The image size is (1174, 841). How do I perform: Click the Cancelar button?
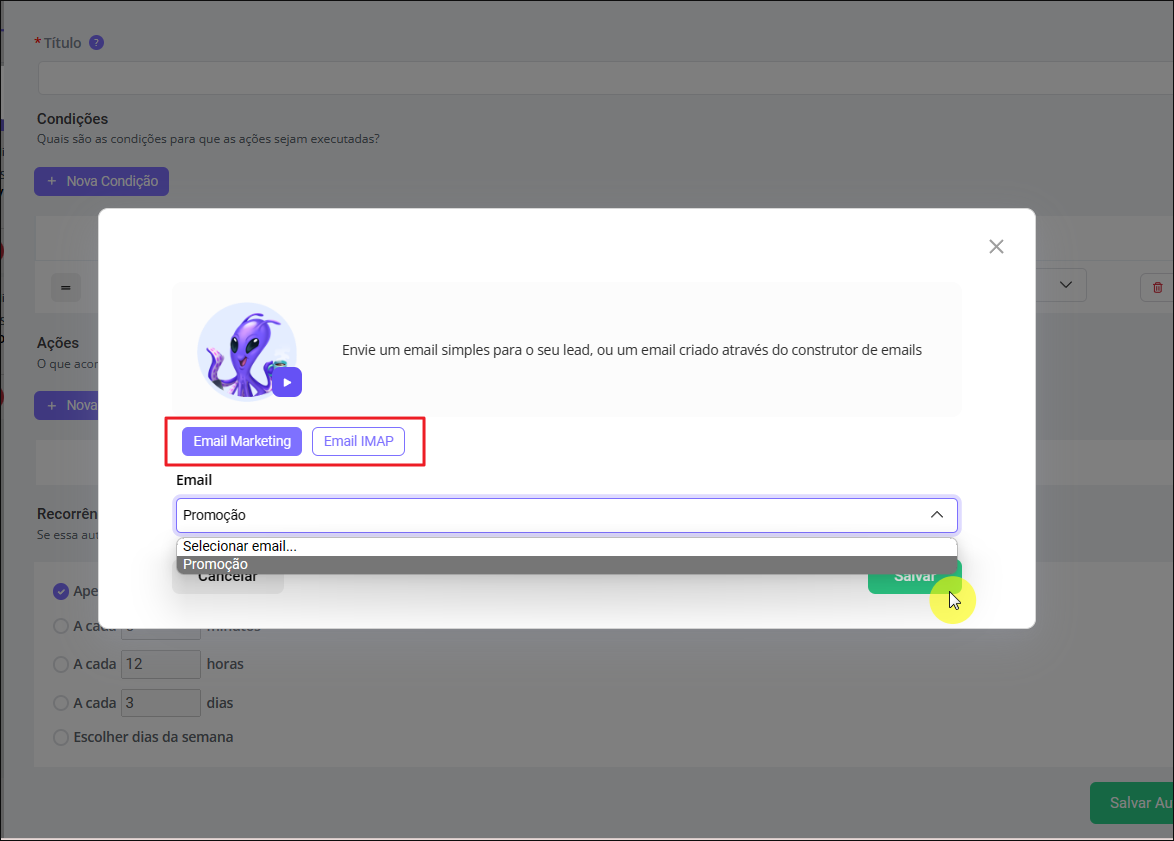click(228, 578)
